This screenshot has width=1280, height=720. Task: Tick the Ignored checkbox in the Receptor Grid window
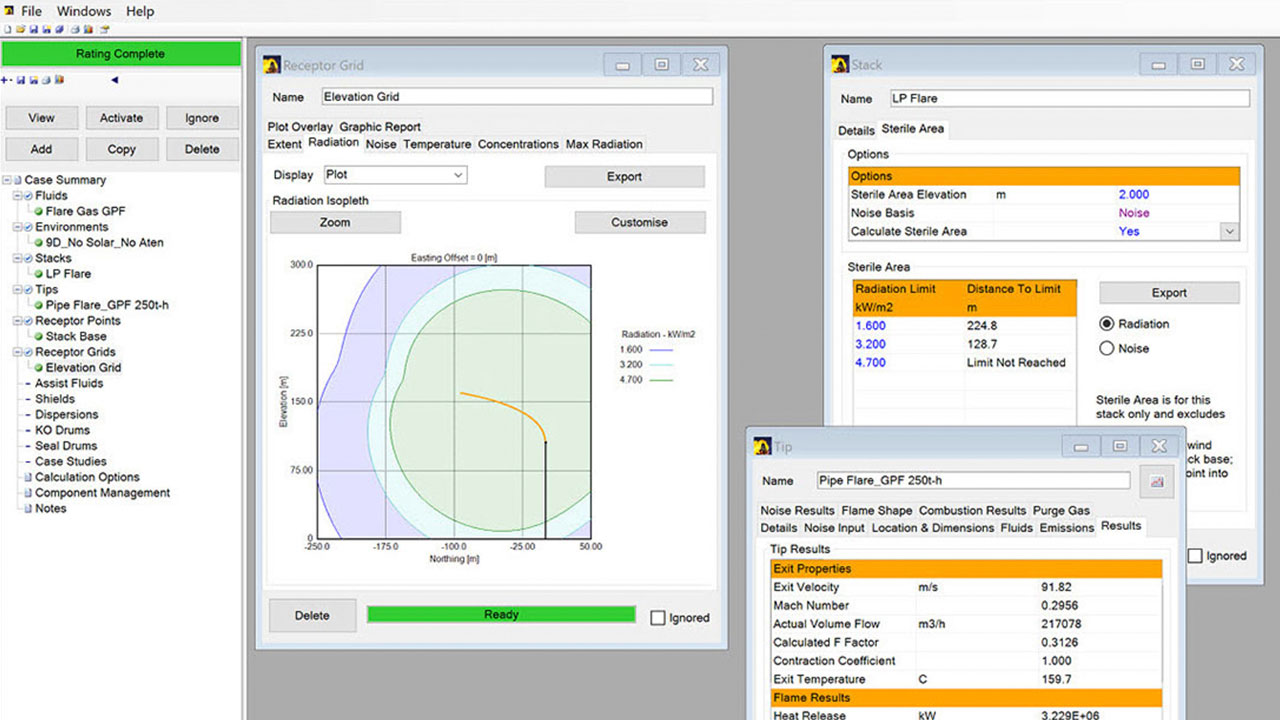(658, 618)
